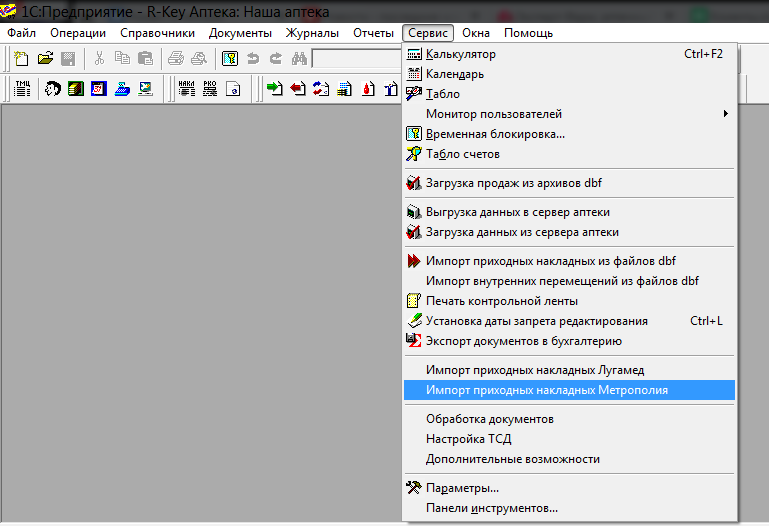Viewport: 769px width, 526px height.
Task: Open the Отчеты menu
Action: click(373, 33)
